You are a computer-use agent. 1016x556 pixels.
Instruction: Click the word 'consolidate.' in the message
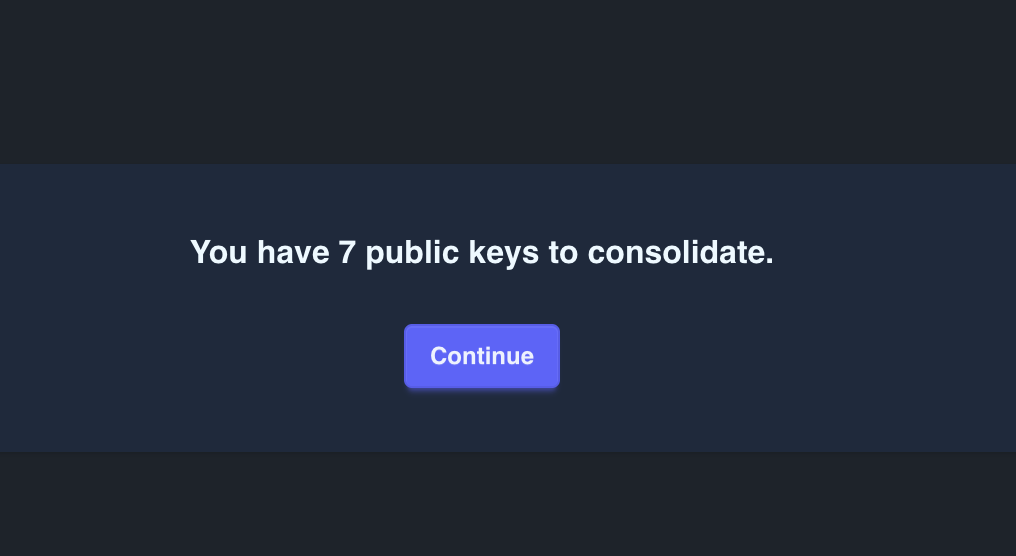(680, 252)
